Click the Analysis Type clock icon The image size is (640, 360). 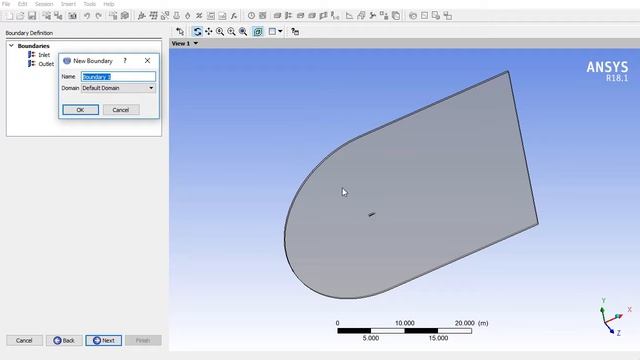click(251, 16)
